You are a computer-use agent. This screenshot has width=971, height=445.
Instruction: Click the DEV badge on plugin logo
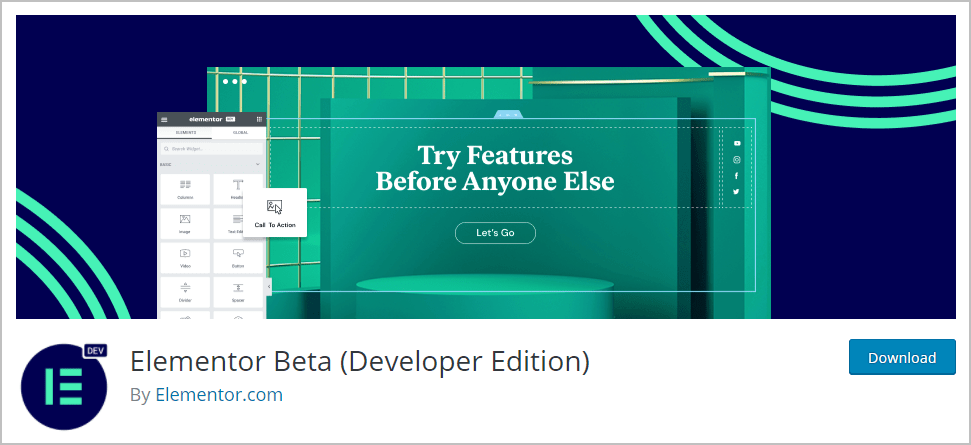point(95,350)
